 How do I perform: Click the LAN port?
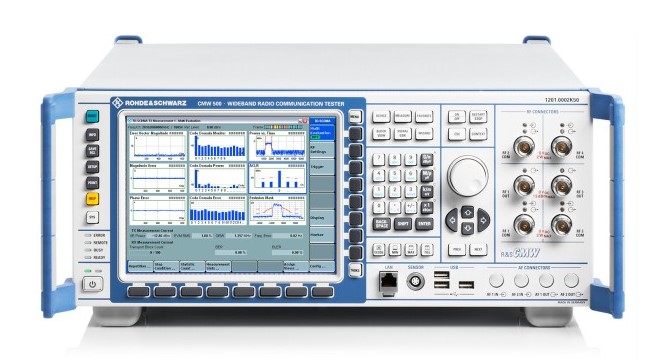[x=388, y=283]
